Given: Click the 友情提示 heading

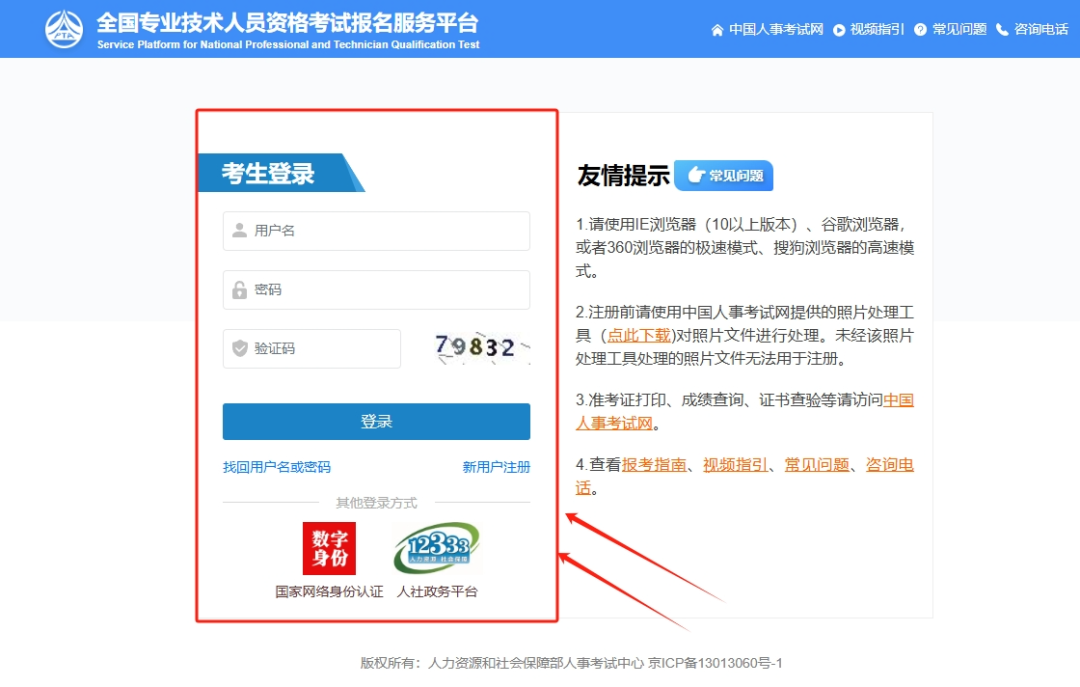Looking at the screenshot, I should (x=623, y=175).
